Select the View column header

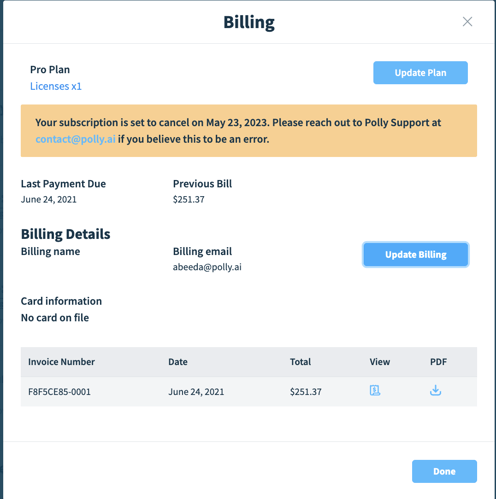pyautogui.click(x=380, y=362)
